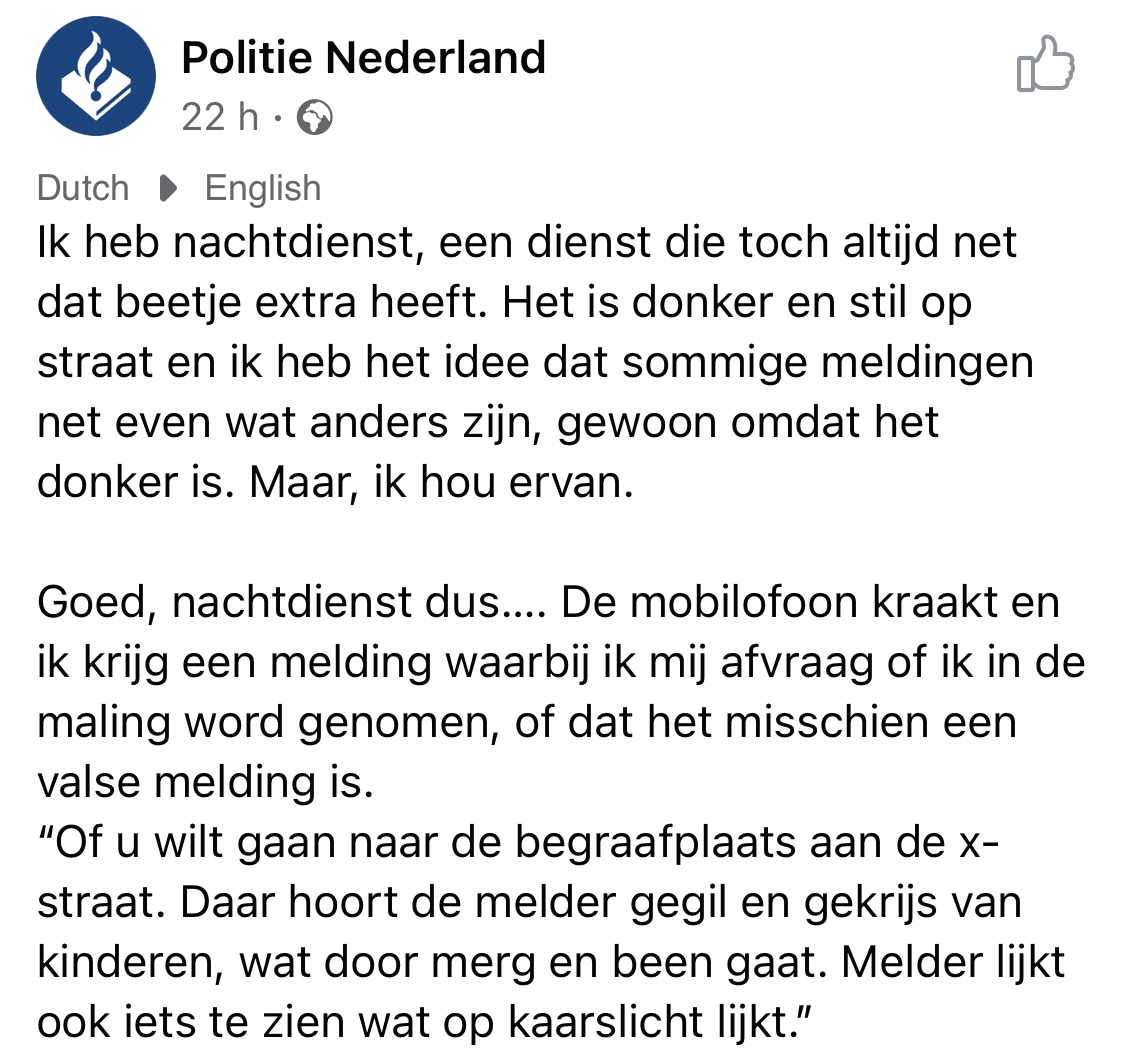Screen dimensions: 1125x1056
Task: Click the globe public-audience icon
Action: (x=315, y=119)
